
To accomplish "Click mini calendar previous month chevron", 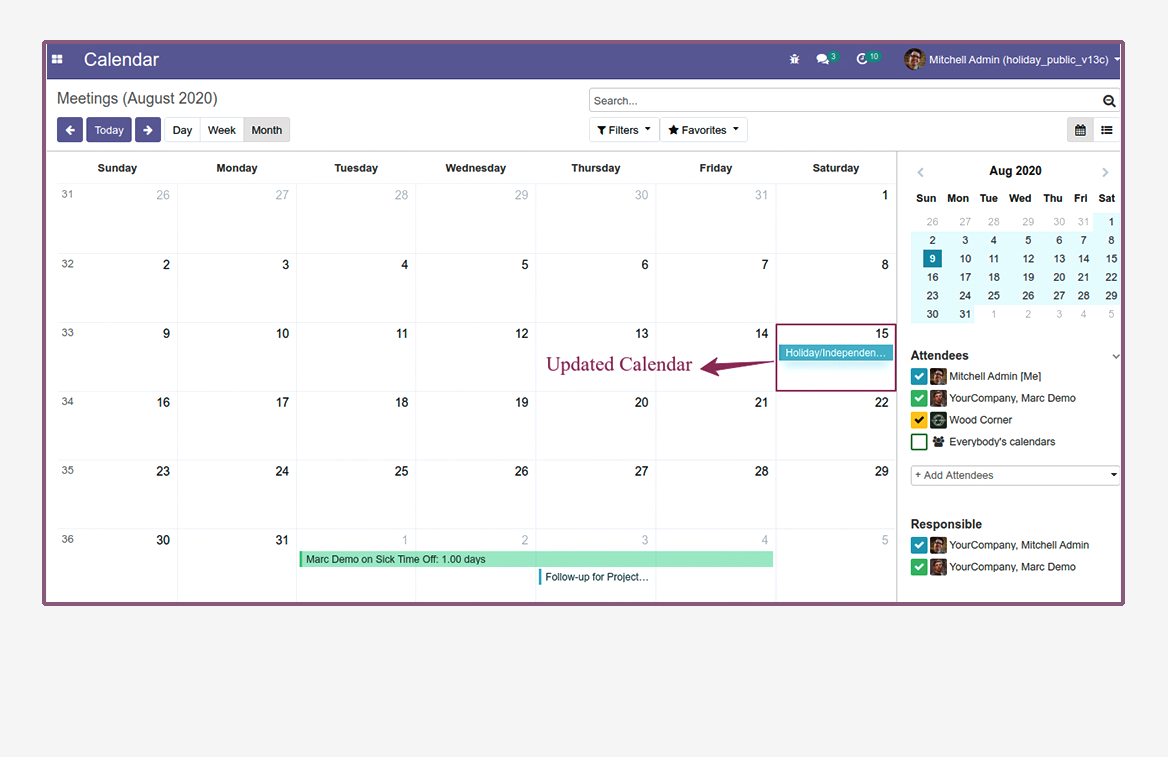I will click(x=921, y=172).
